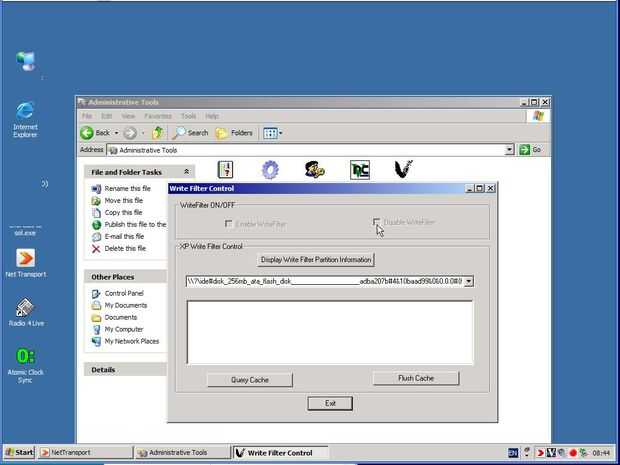Click the Forward arrow in Administrative Tools
This screenshot has width=620, height=465.
pyautogui.click(x=130, y=133)
